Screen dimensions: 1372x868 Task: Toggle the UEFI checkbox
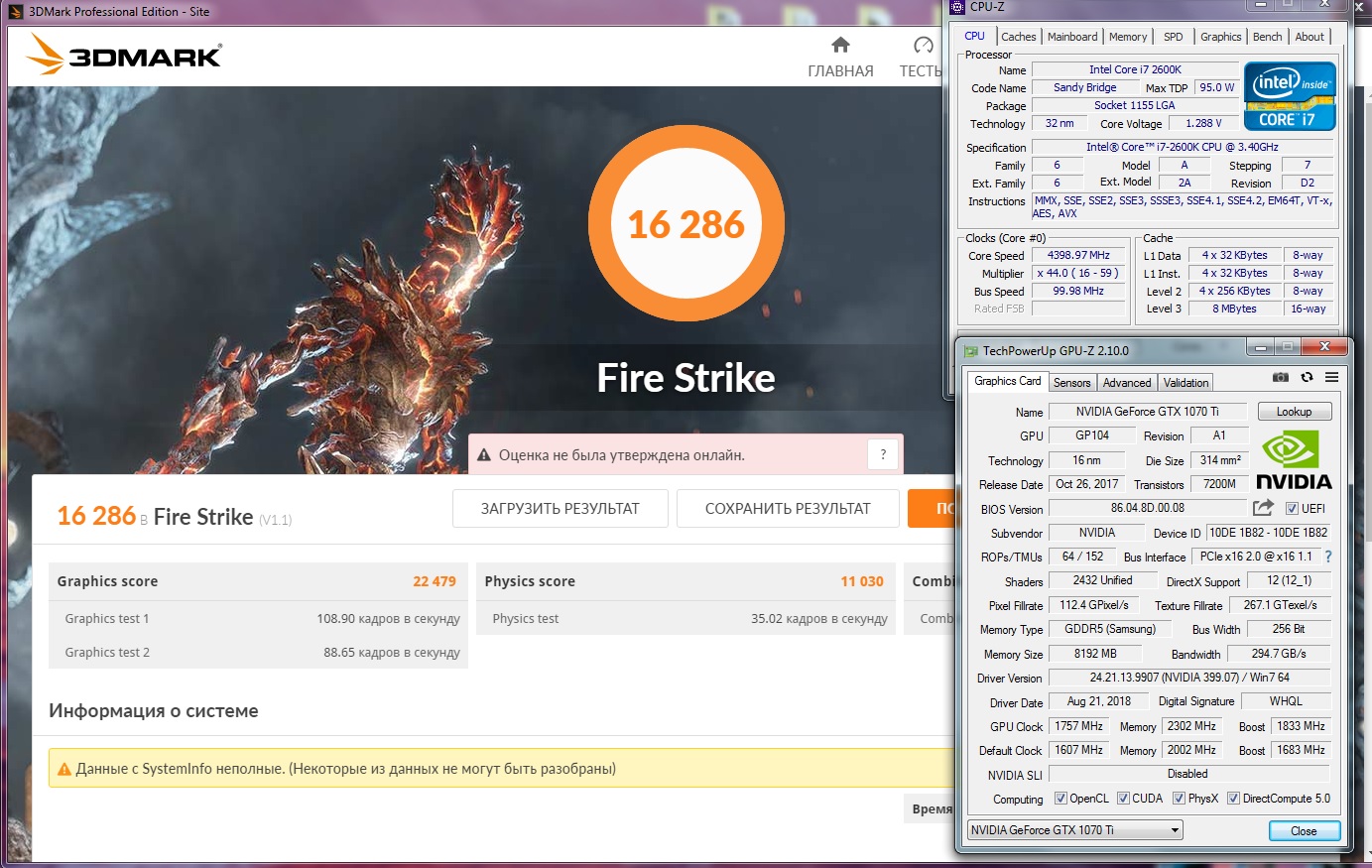(x=1292, y=508)
